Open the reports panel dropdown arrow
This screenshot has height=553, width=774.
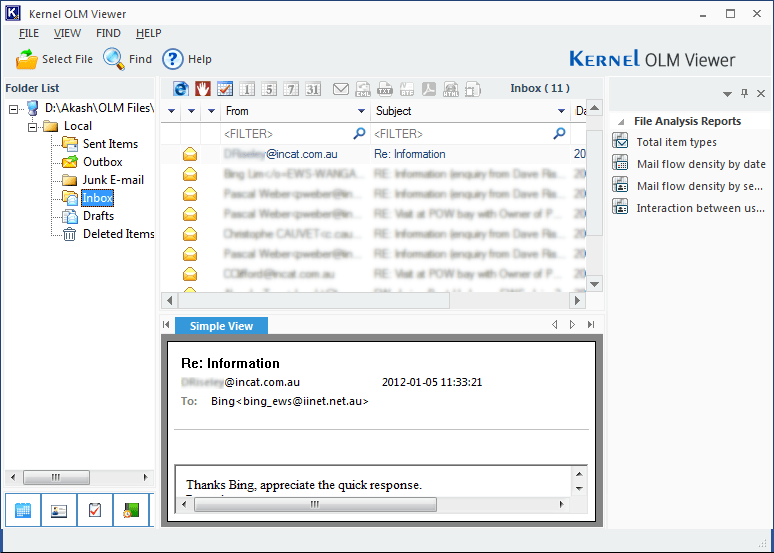click(x=727, y=94)
